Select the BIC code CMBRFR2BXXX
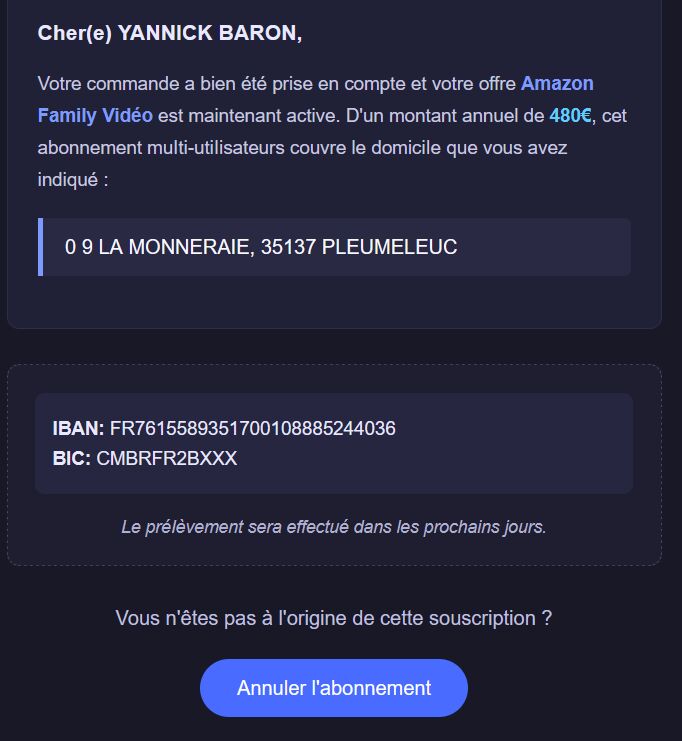 coord(166,458)
